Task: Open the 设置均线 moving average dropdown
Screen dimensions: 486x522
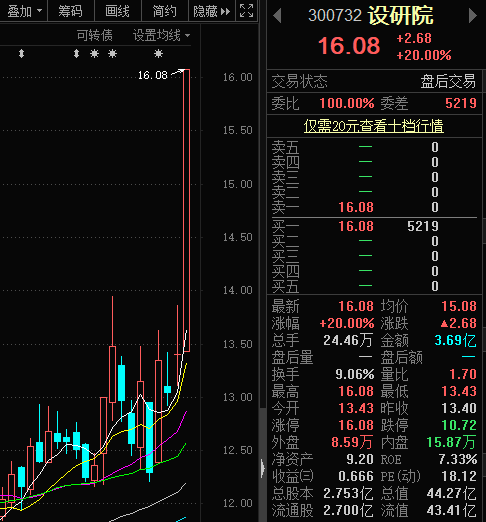Action: [x=161, y=35]
